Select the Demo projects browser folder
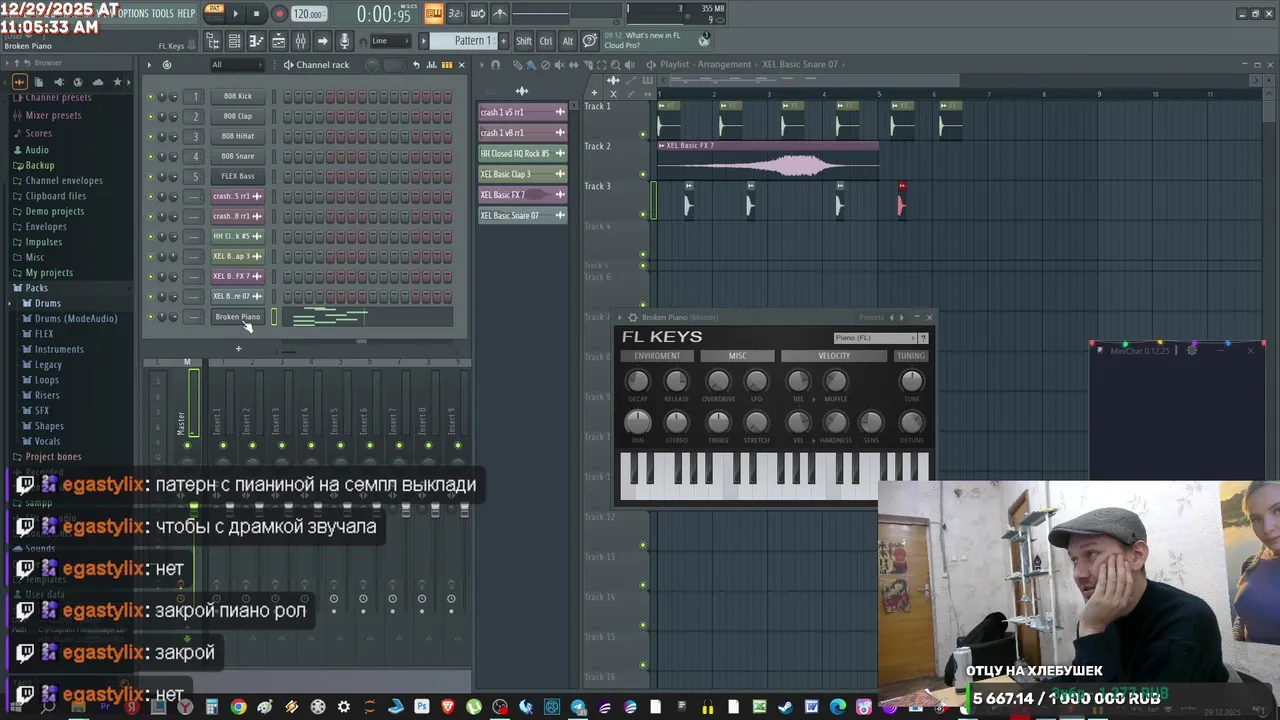This screenshot has height=720, width=1280. click(x=54, y=212)
